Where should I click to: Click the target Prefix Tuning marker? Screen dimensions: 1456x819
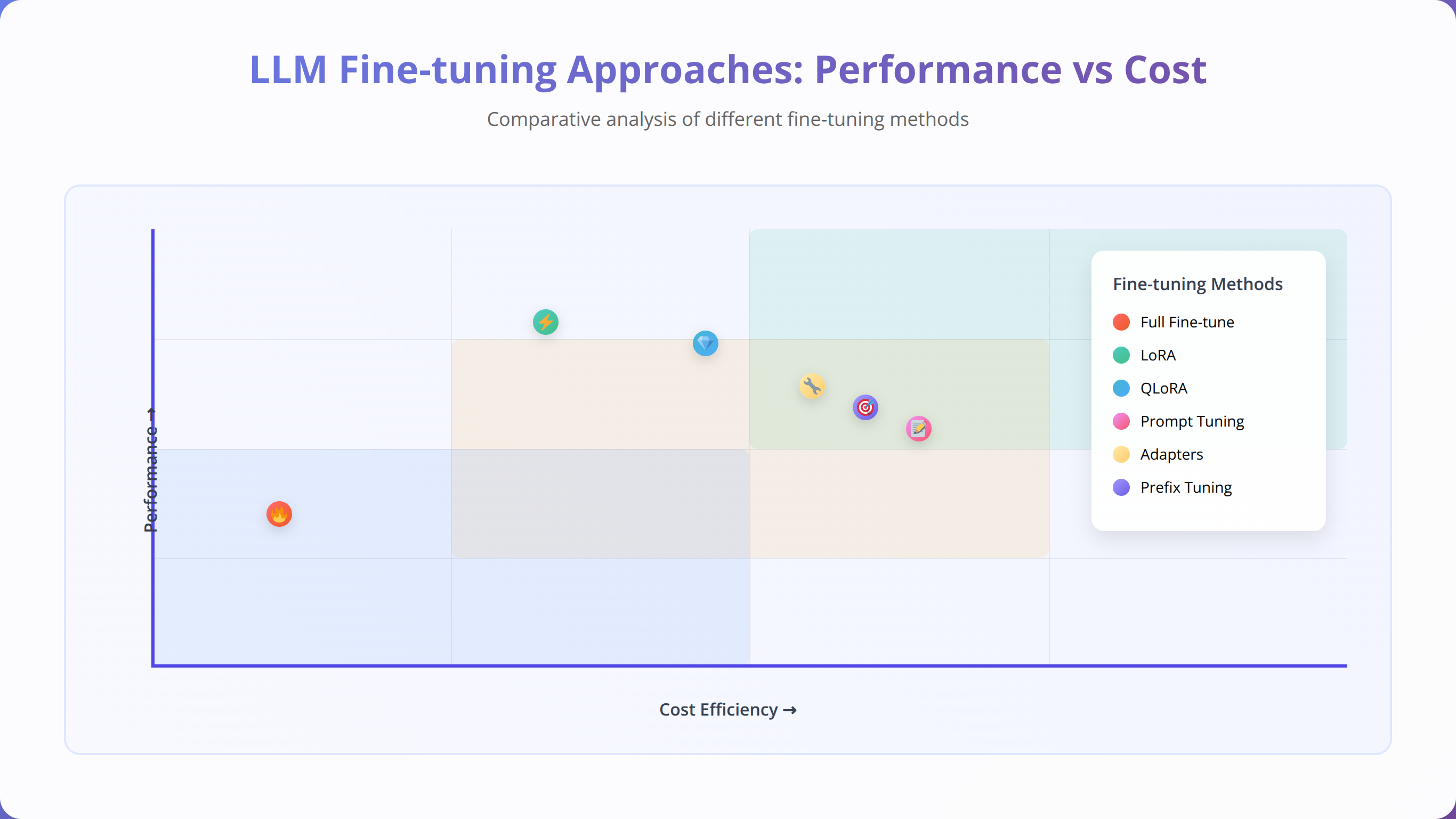(865, 407)
